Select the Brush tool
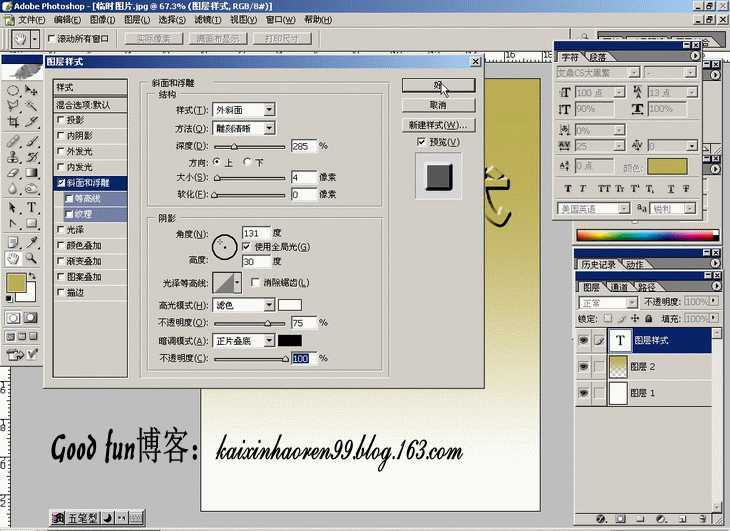This screenshot has width=730, height=531. click(31, 141)
